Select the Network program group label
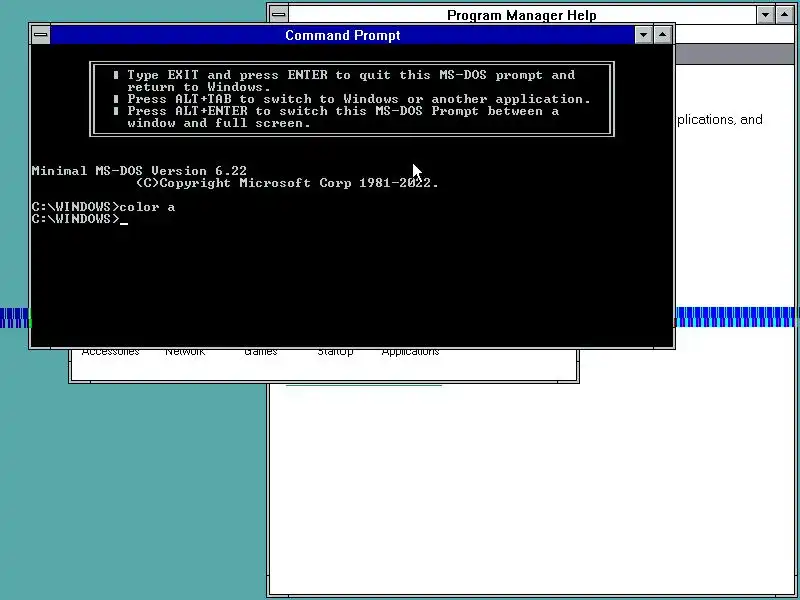 185,352
